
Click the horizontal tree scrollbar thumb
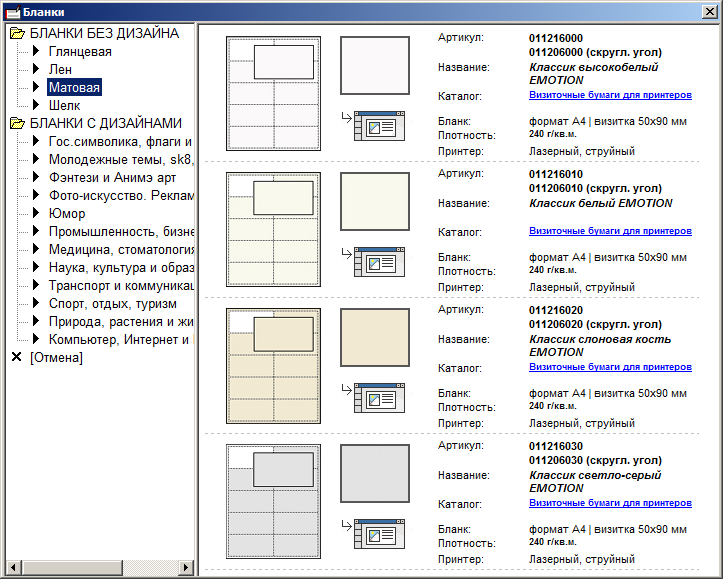[71, 567]
